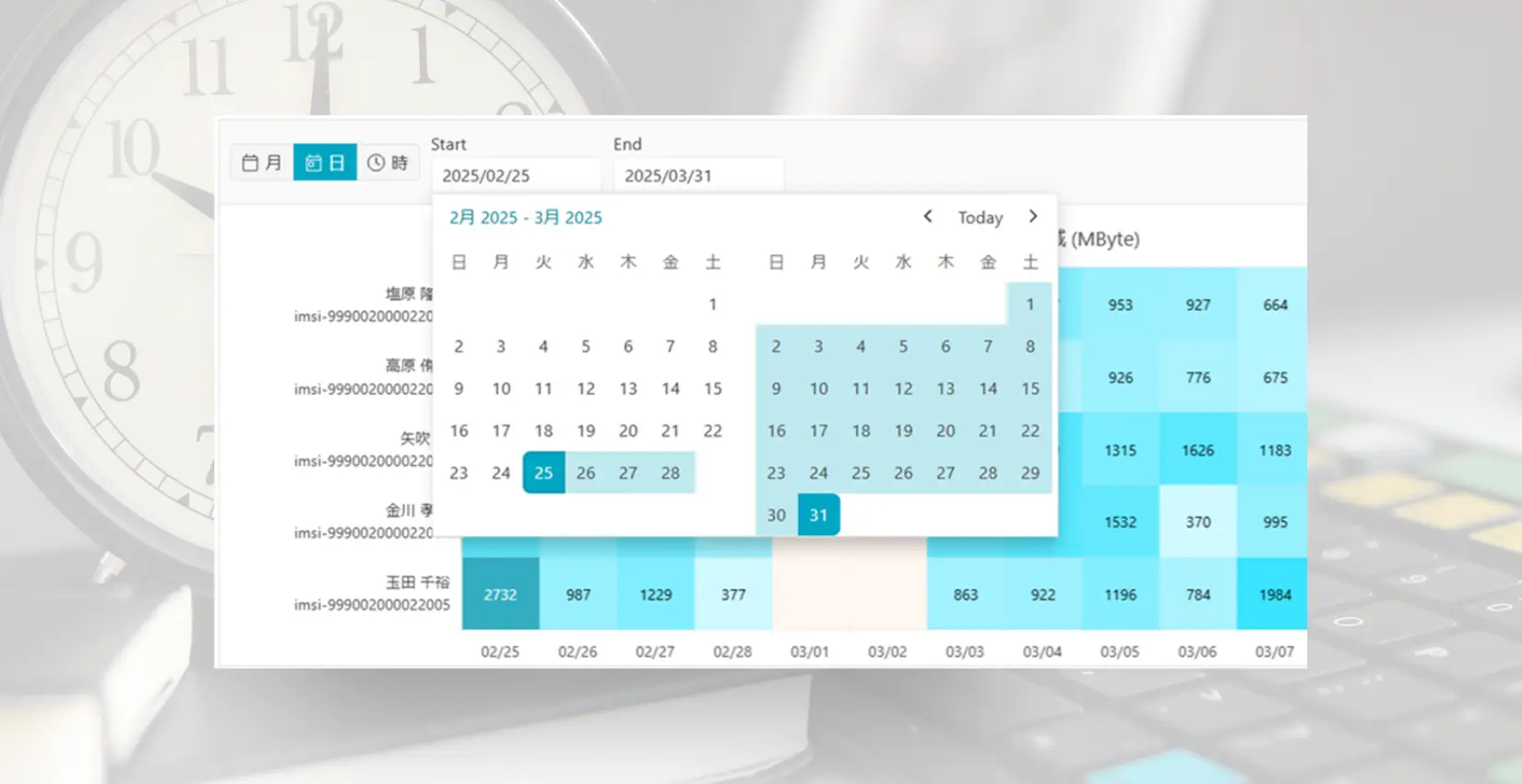Select March 30 in the right calendar
The width and height of the screenshot is (1522, 784).
[777, 515]
